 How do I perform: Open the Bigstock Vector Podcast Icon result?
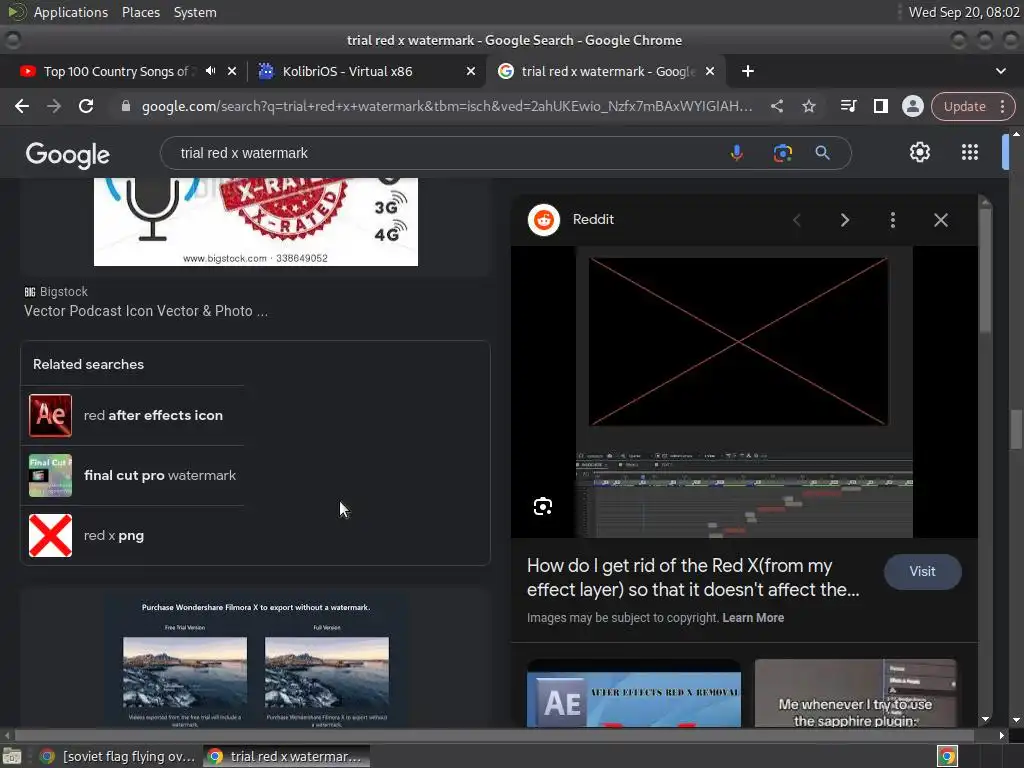[x=146, y=311]
